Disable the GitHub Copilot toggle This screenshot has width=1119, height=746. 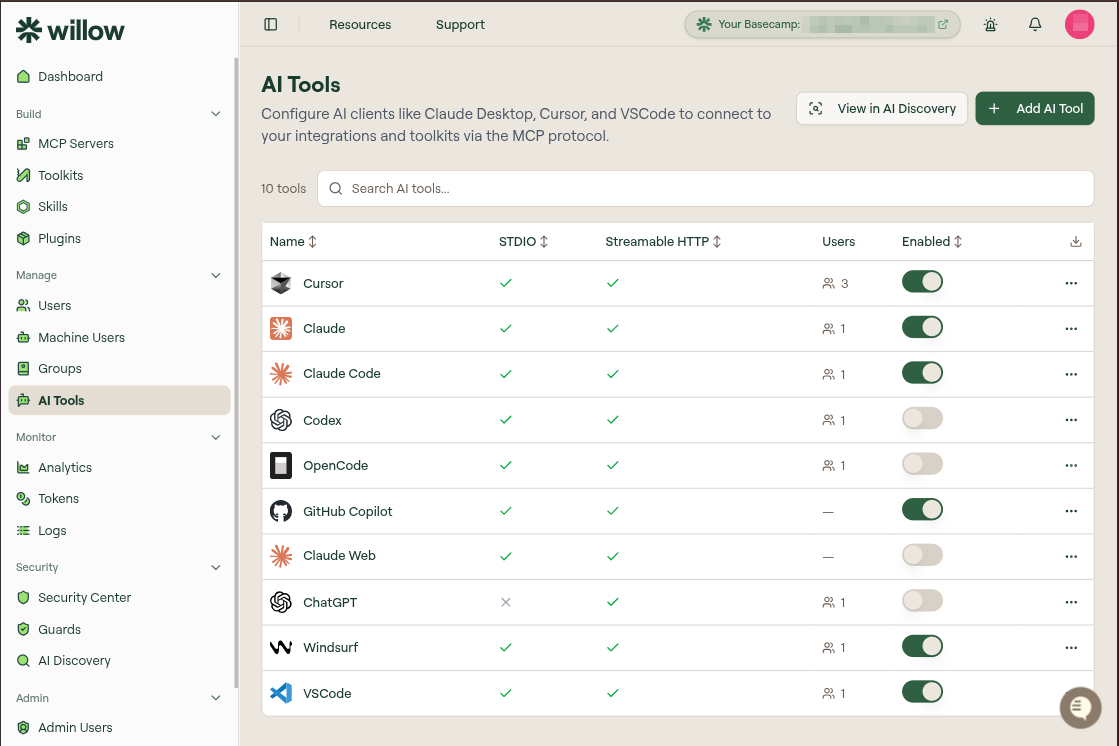pyautogui.click(x=922, y=510)
